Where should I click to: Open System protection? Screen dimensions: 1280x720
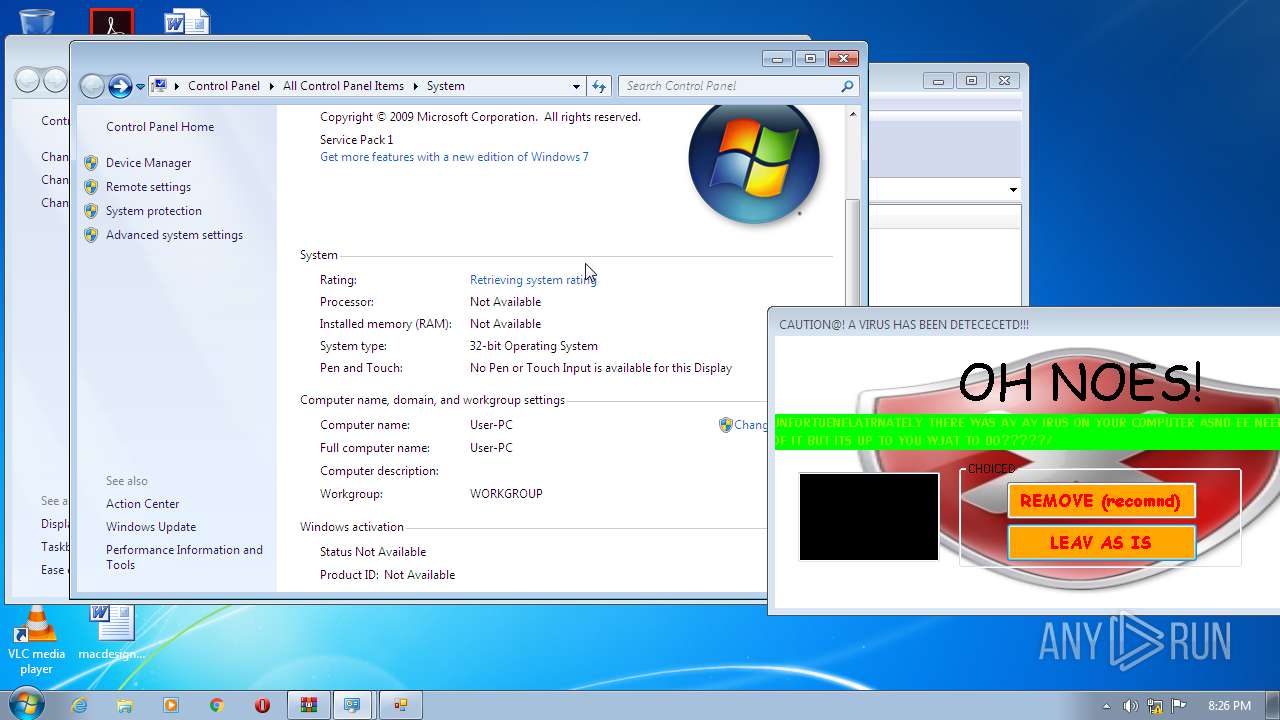pos(154,211)
